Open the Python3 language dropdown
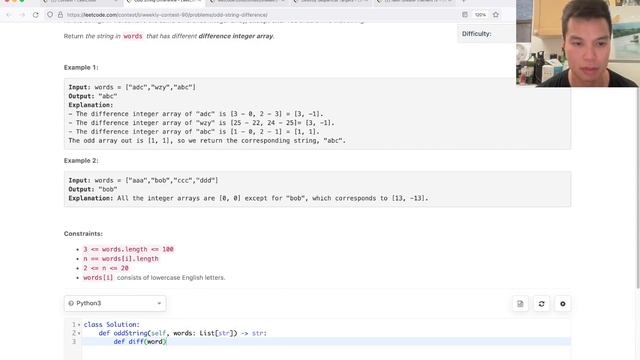Screen dimensions: 640x360 pyautogui.click(x=115, y=303)
